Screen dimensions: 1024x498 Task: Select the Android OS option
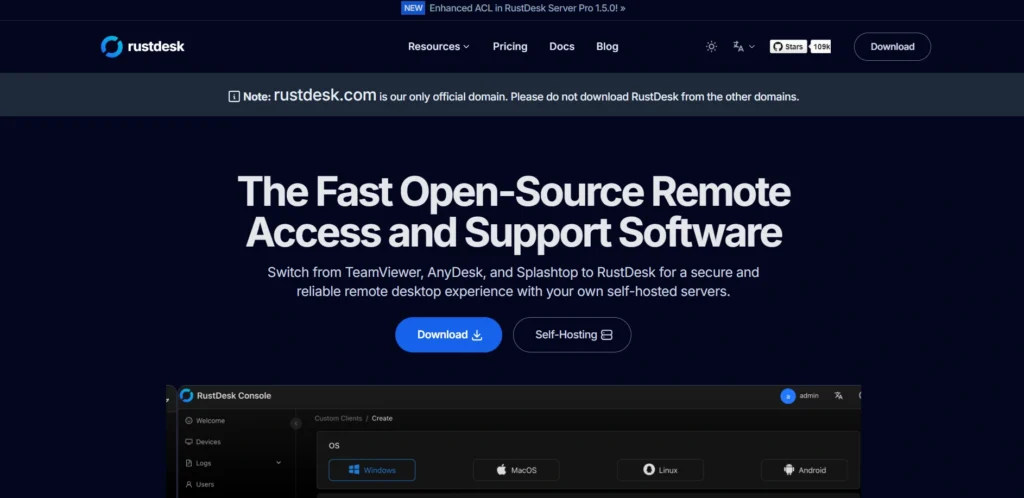coord(805,470)
